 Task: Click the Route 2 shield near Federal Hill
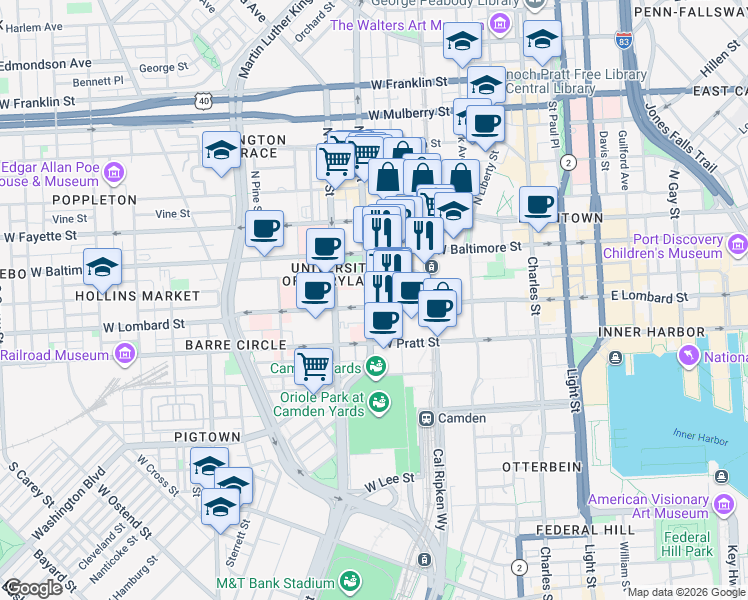click(x=519, y=568)
